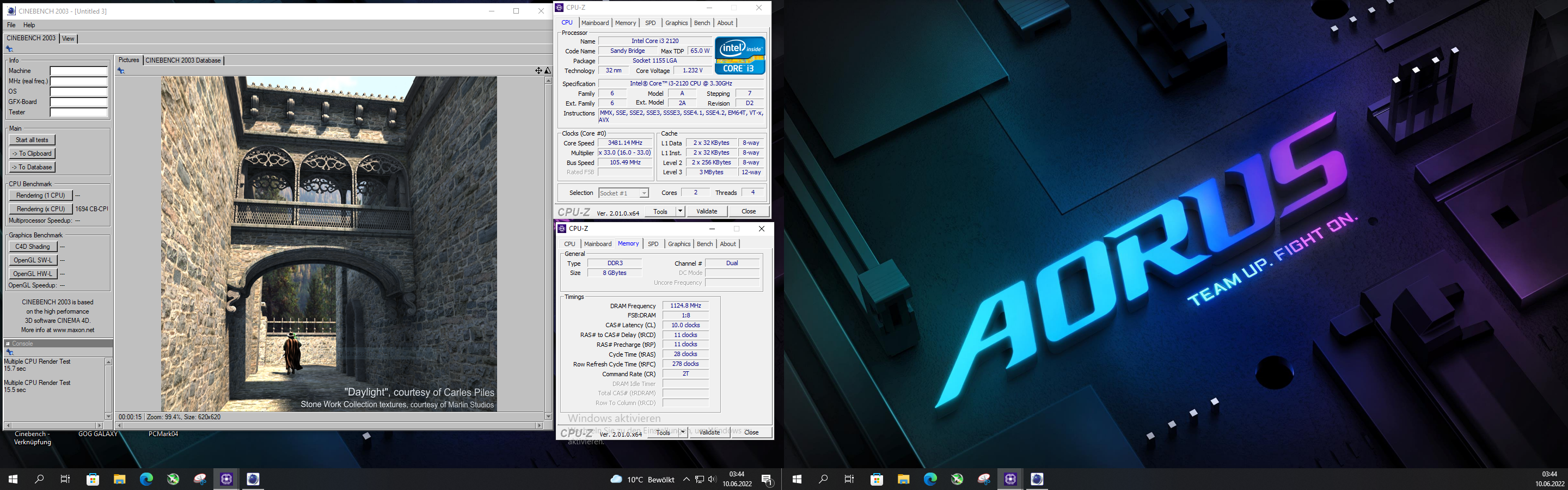This screenshot has height=490, width=1568.
Task: Select the Pictures tab
Action: point(128,60)
